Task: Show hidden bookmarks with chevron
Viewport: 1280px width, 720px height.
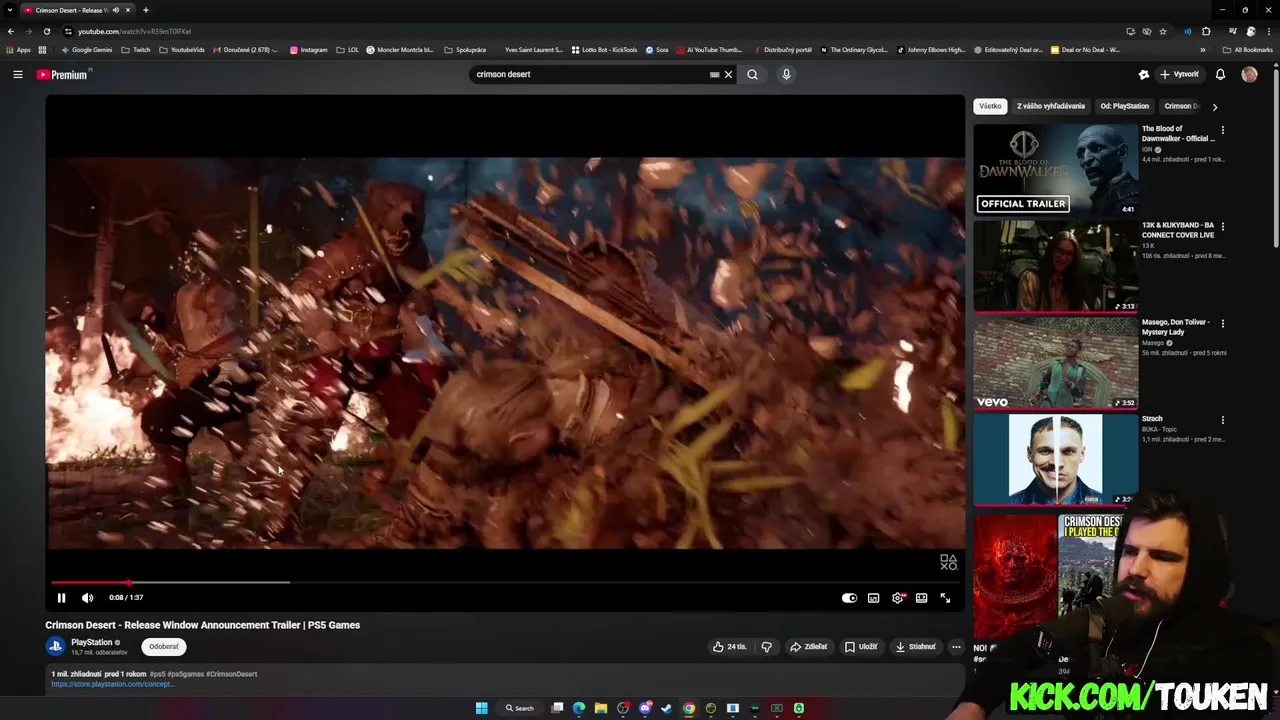Action: (x=1203, y=50)
